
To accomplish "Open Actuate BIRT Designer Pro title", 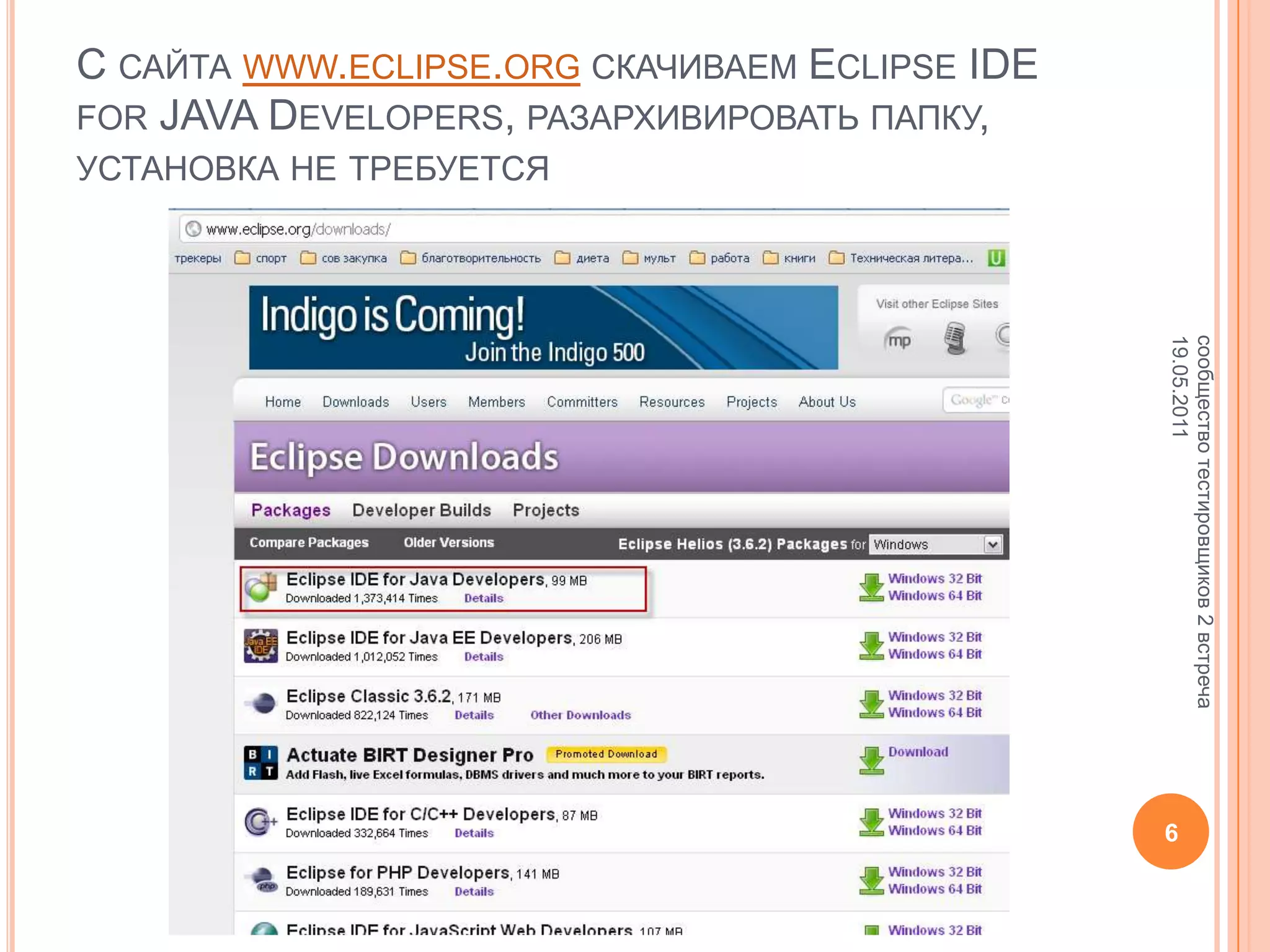I will tap(410, 755).
